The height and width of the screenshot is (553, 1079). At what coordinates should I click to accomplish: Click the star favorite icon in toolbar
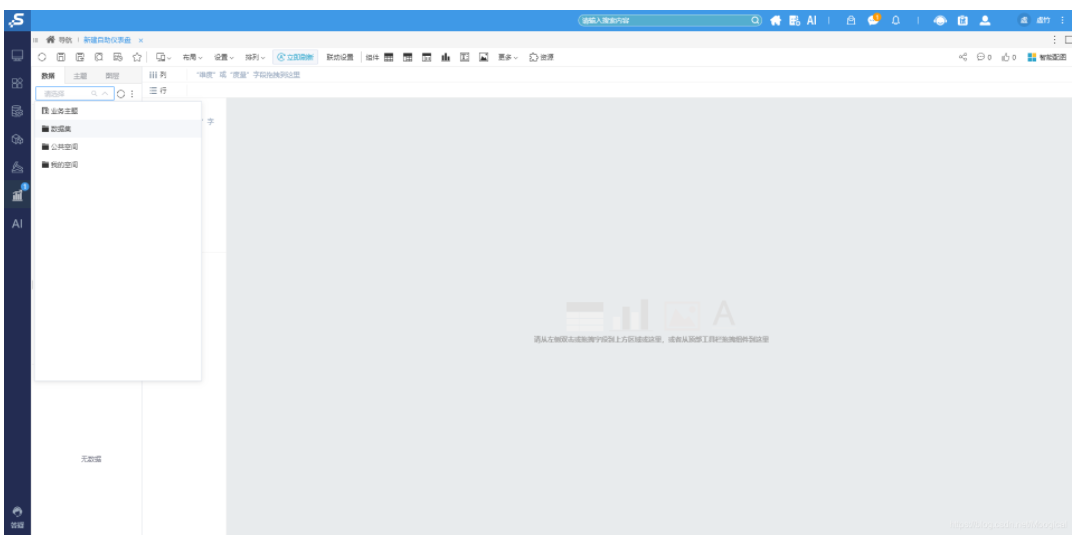click(x=137, y=57)
